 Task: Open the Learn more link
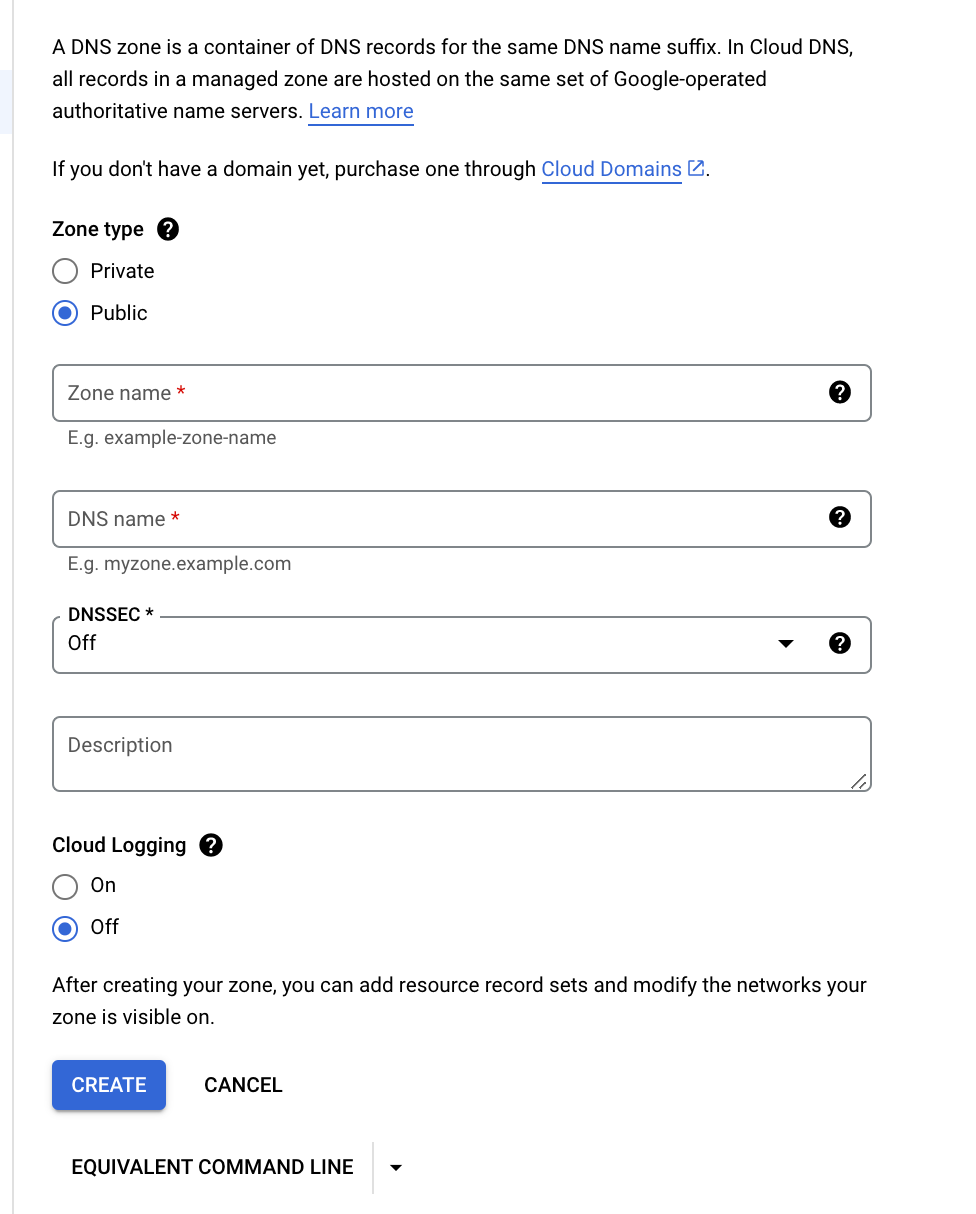click(x=360, y=111)
